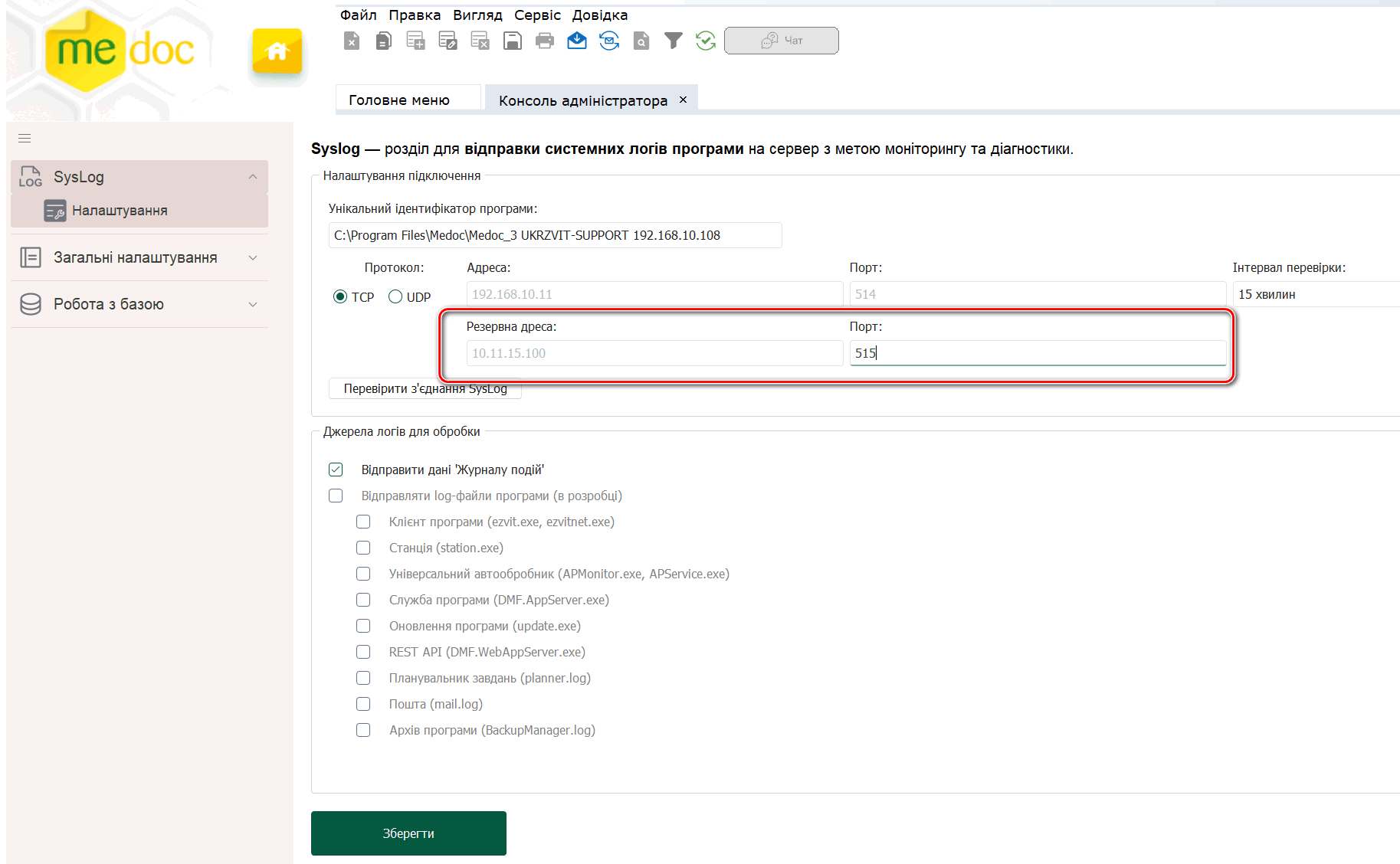Select the UDP protocol radio button
Screen dimensions: 1400x864
click(x=395, y=296)
